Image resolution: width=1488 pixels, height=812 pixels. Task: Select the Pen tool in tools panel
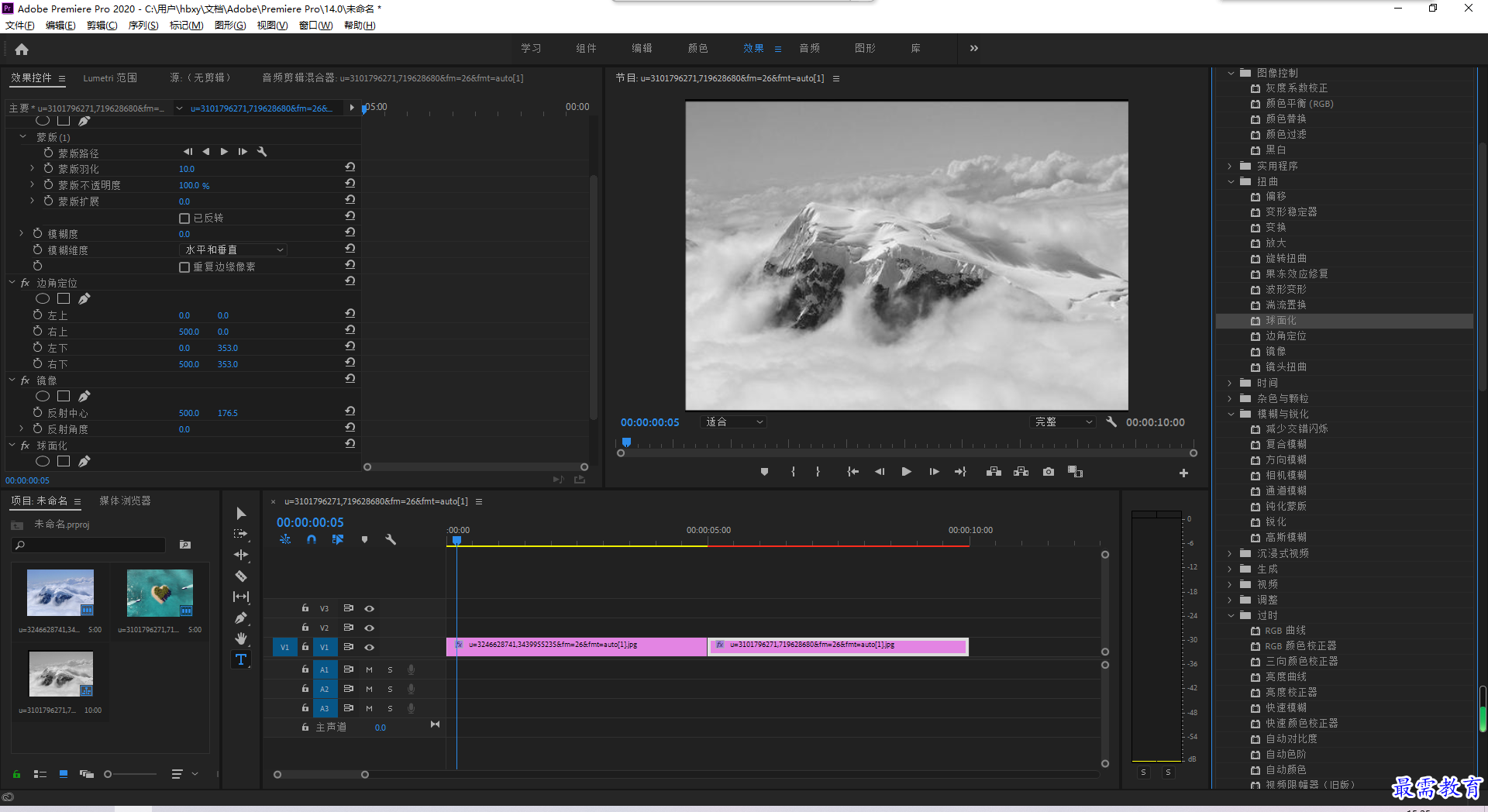click(x=241, y=618)
